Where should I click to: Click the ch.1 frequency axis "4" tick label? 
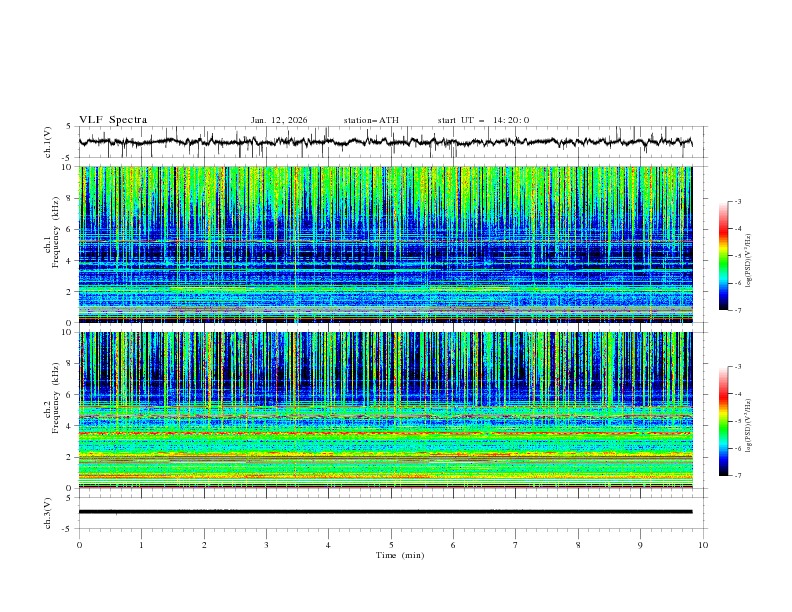click(70, 261)
